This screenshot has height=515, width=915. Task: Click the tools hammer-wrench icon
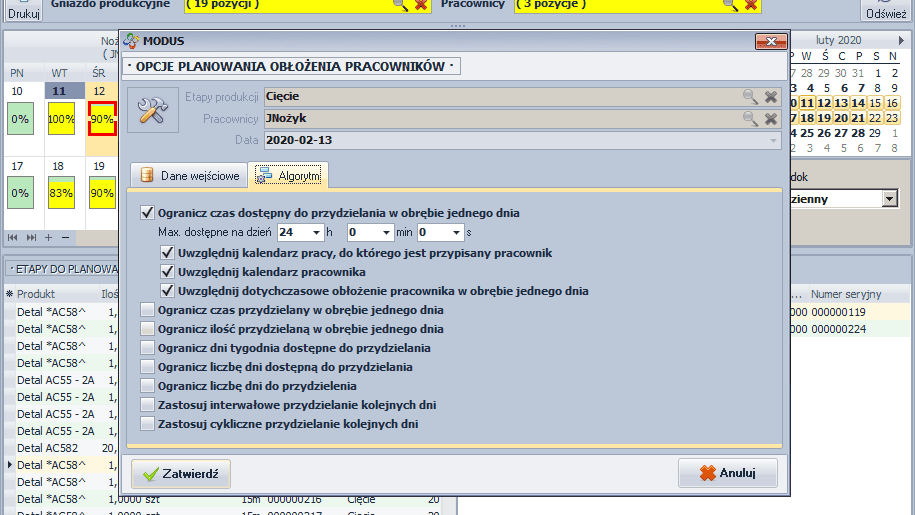tap(153, 110)
